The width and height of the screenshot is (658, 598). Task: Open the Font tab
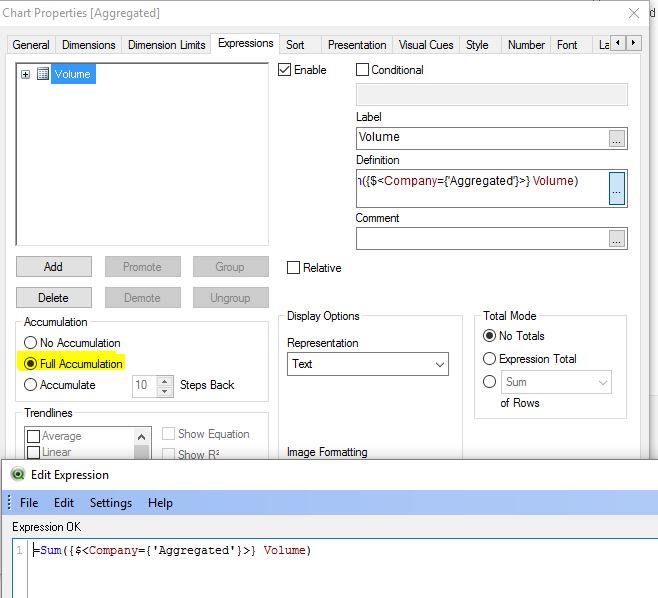pos(567,44)
